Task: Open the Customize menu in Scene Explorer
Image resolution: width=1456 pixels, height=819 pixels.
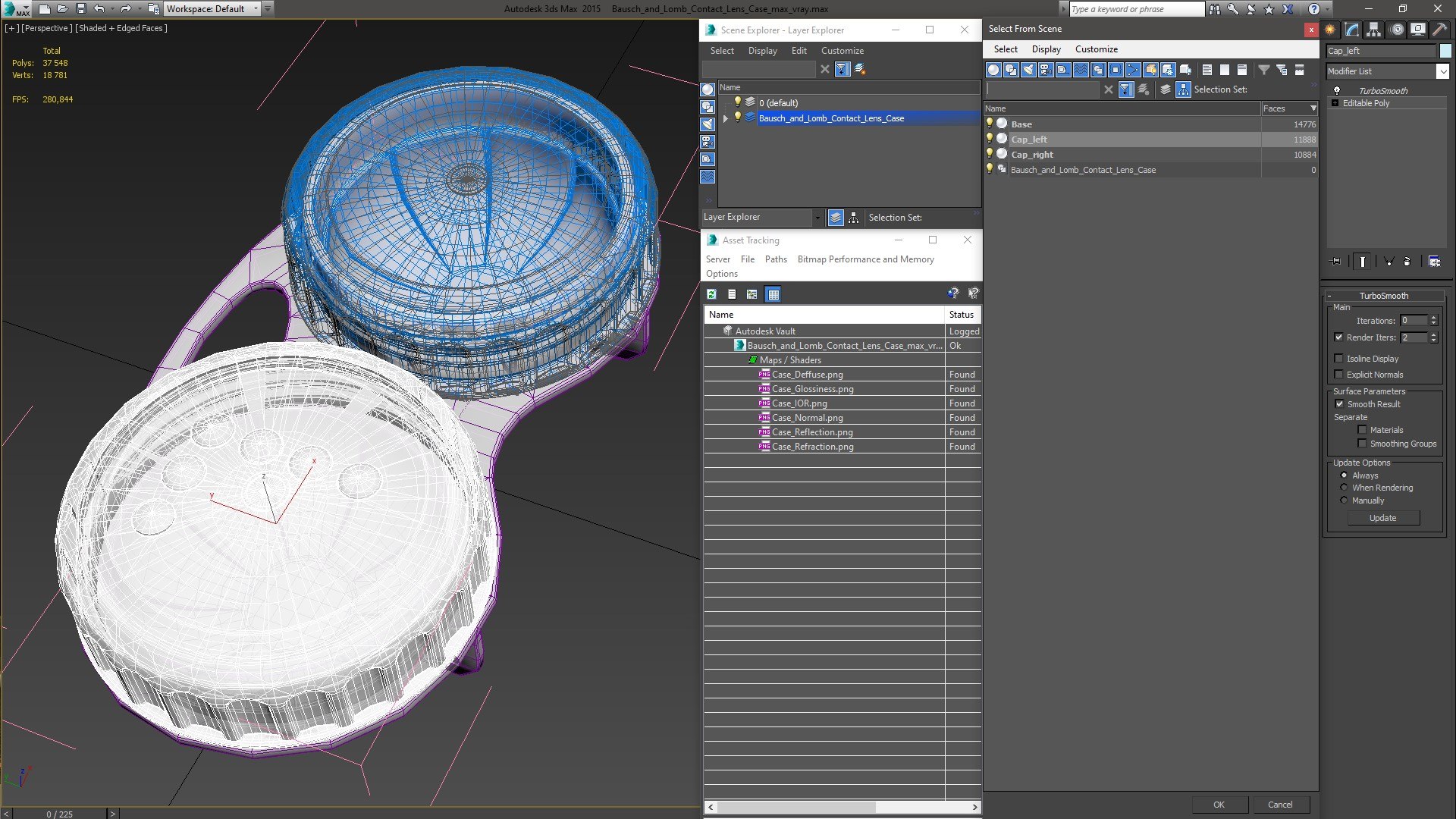Action: coord(842,51)
